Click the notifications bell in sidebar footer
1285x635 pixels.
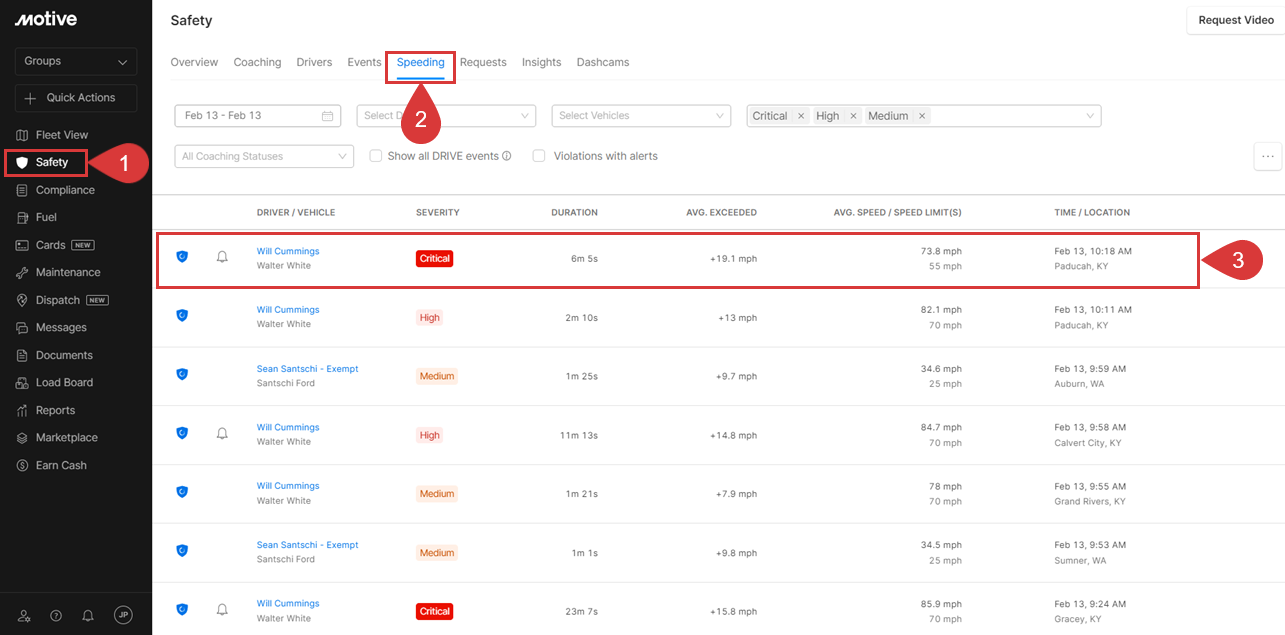click(x=88, y=616)
